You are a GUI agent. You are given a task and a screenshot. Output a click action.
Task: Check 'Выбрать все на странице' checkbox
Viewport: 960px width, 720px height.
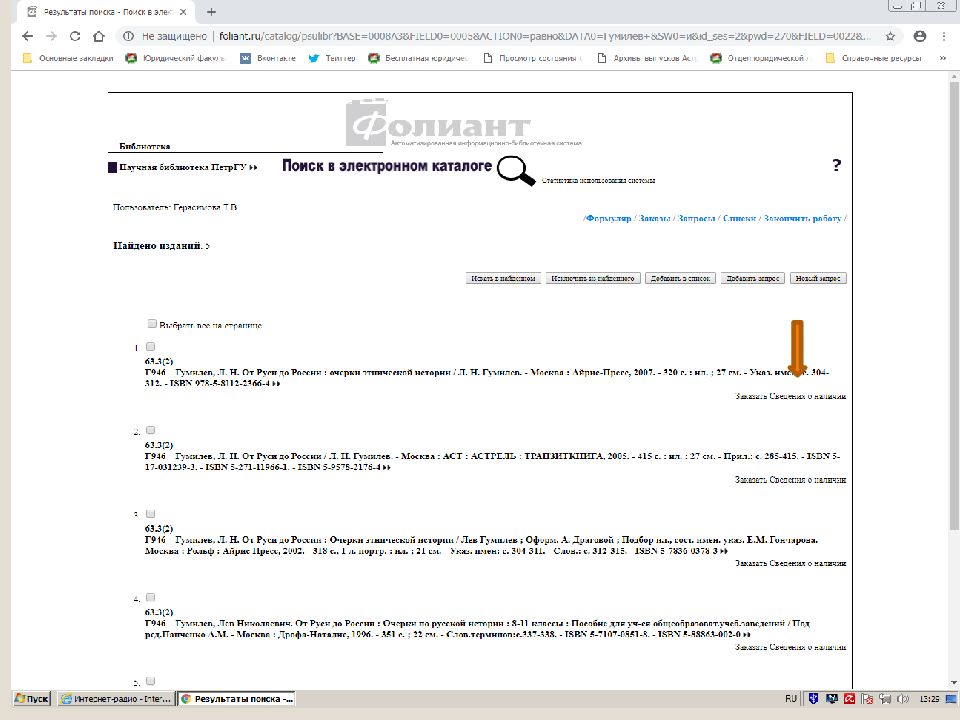tap(152, 324)
